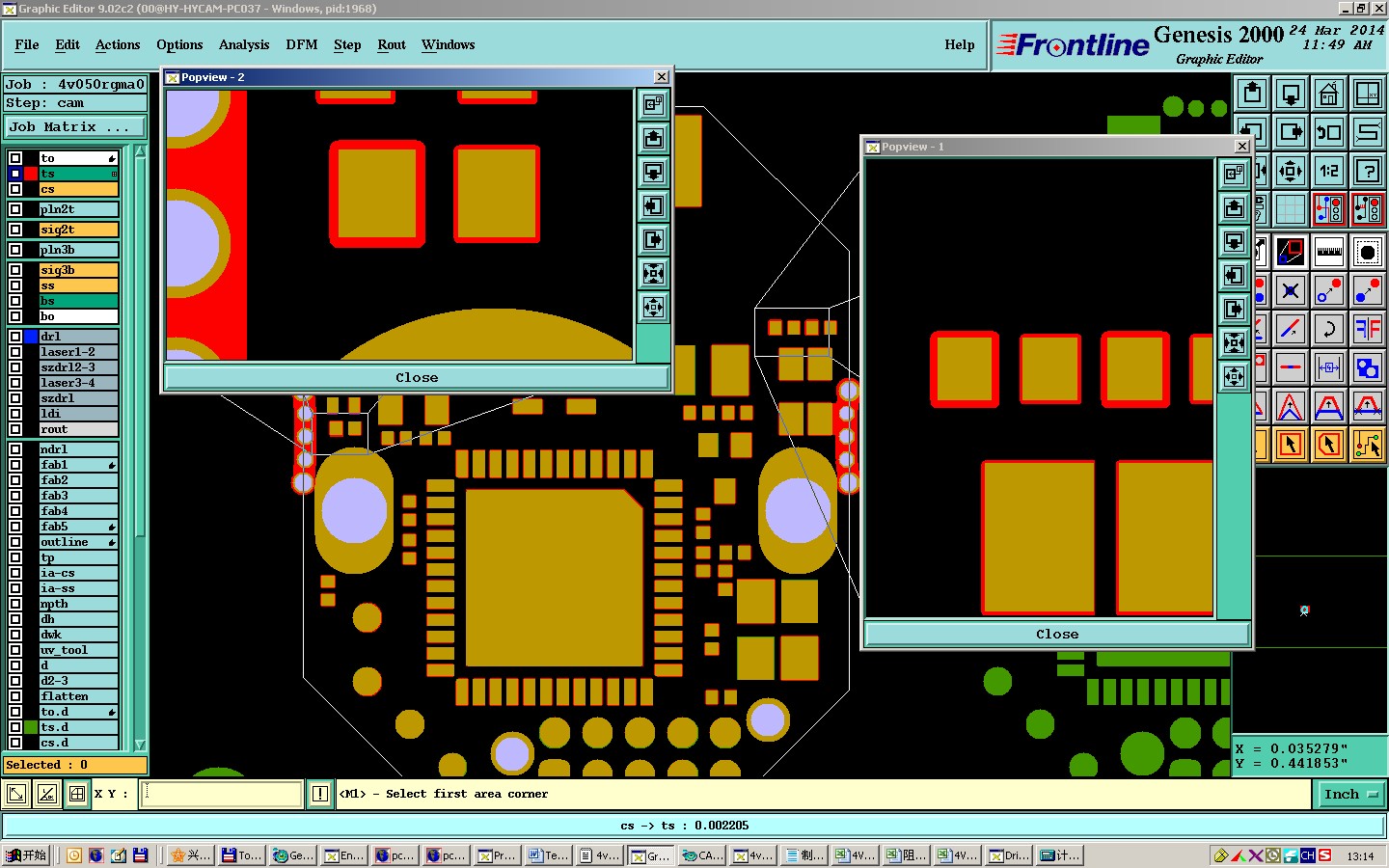The width and height of the screenshot is (1389, 868).
Task: Click the Gr... taskbar item
Action: (651, 855)
